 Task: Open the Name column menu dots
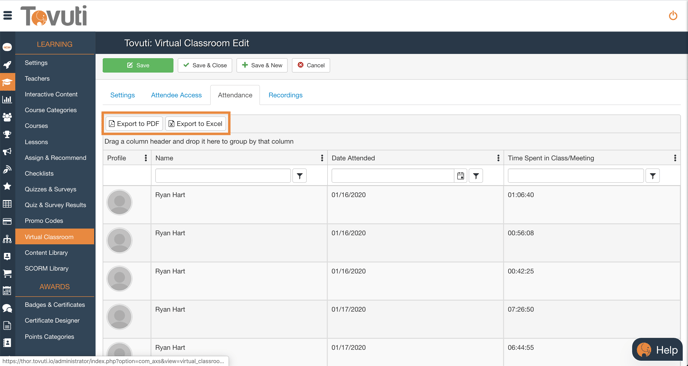322,158
